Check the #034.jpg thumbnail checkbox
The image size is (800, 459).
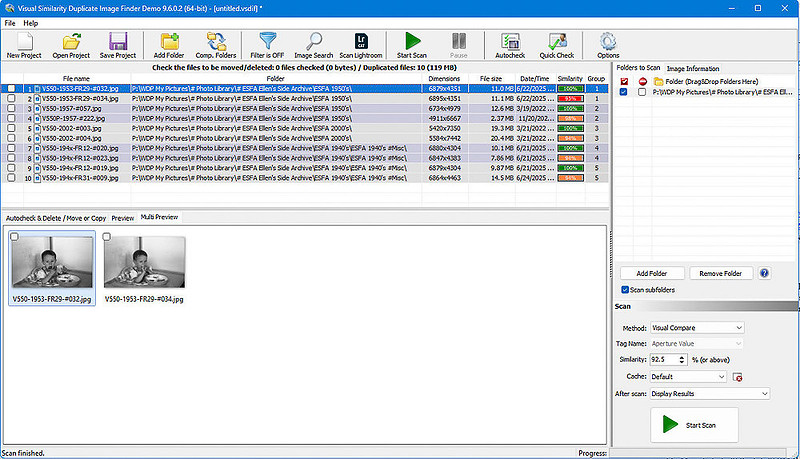coord(107,237)
